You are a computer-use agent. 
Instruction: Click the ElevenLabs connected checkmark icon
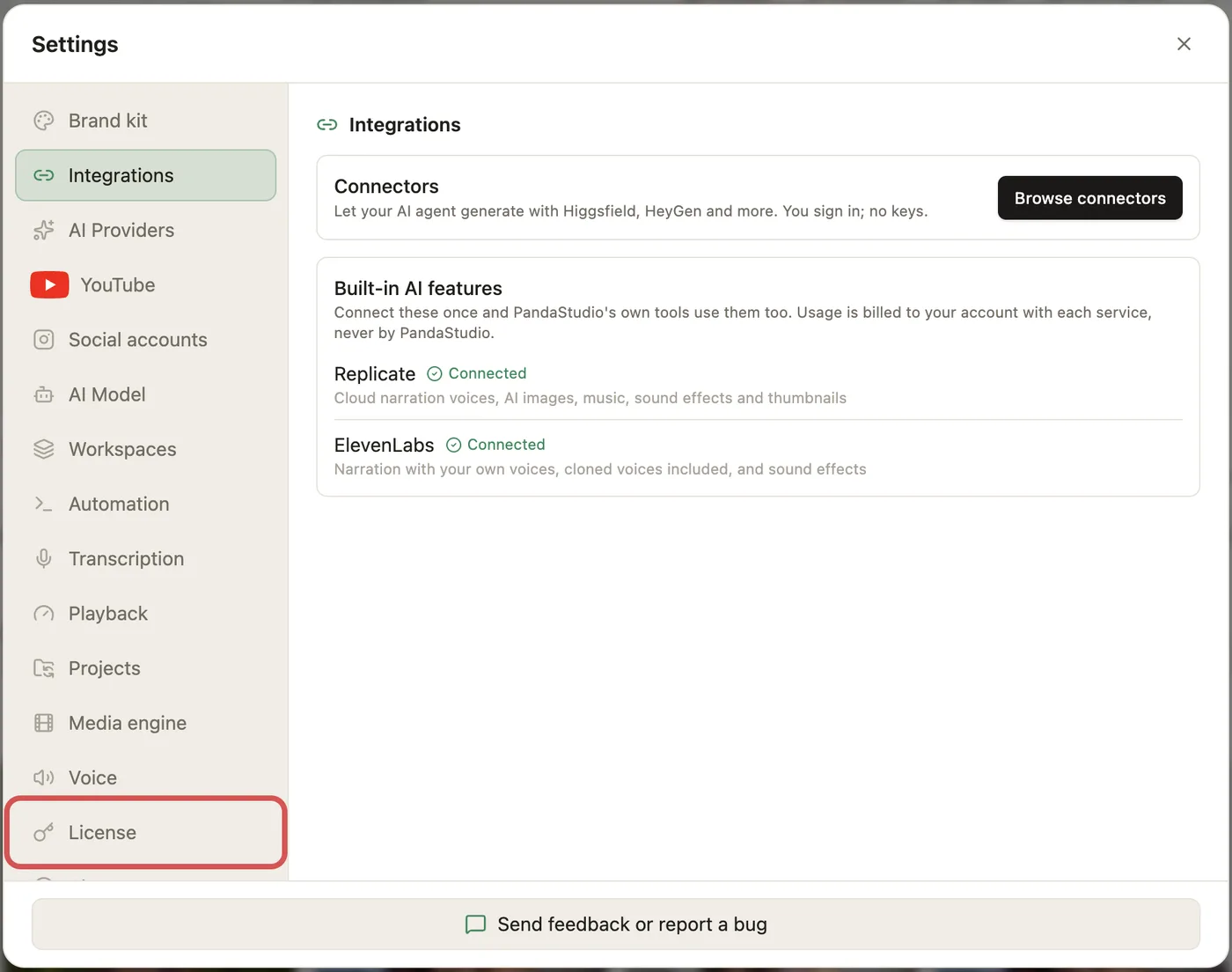tap(454, 445)
